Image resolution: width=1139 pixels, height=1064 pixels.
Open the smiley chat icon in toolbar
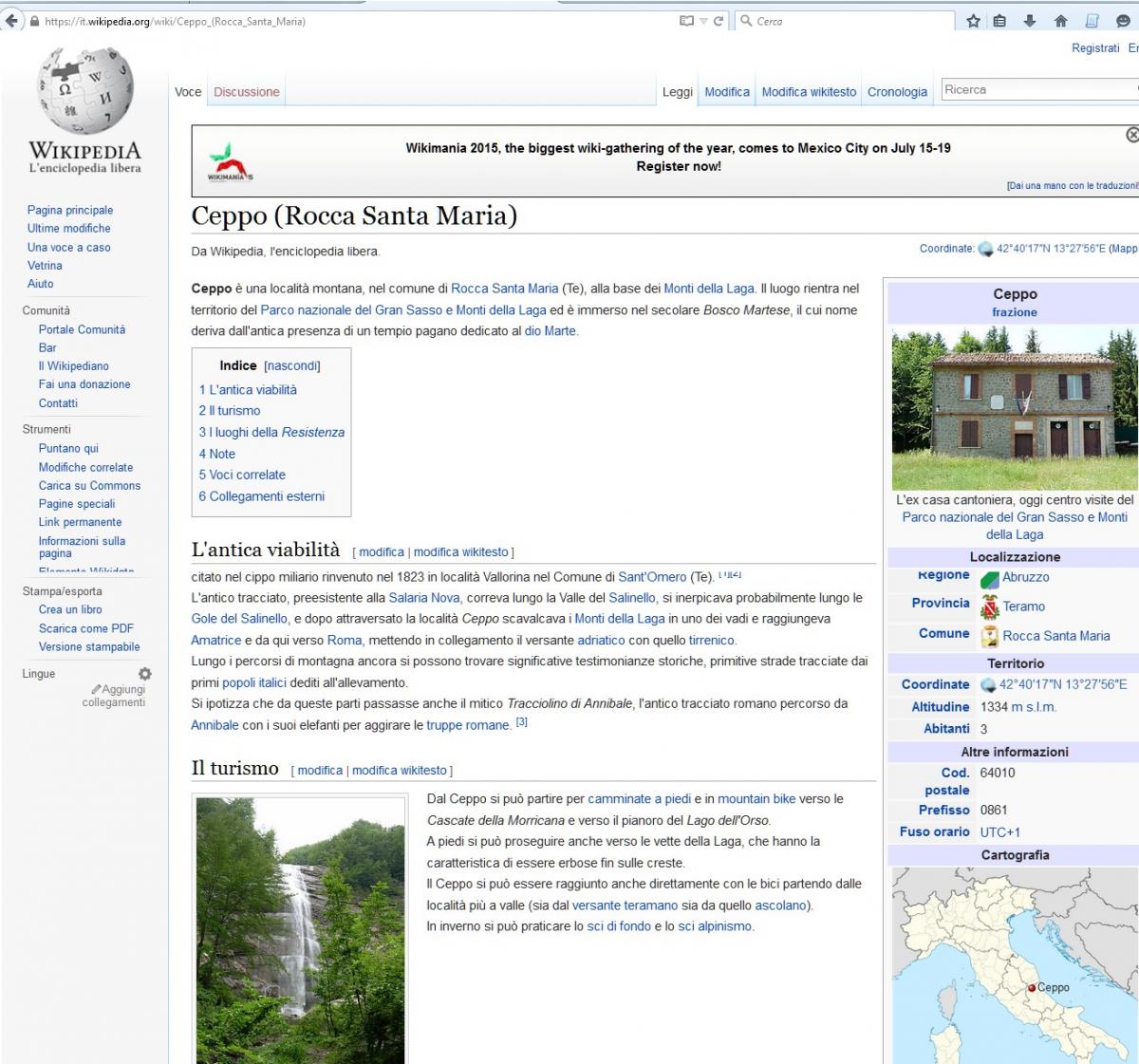tap(1123, 21)
